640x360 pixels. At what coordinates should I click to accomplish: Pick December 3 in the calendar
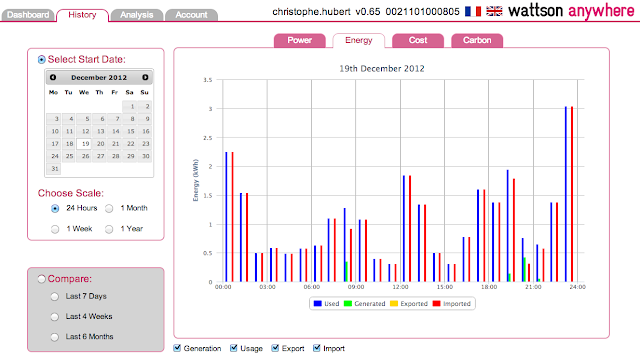point(54,119)
